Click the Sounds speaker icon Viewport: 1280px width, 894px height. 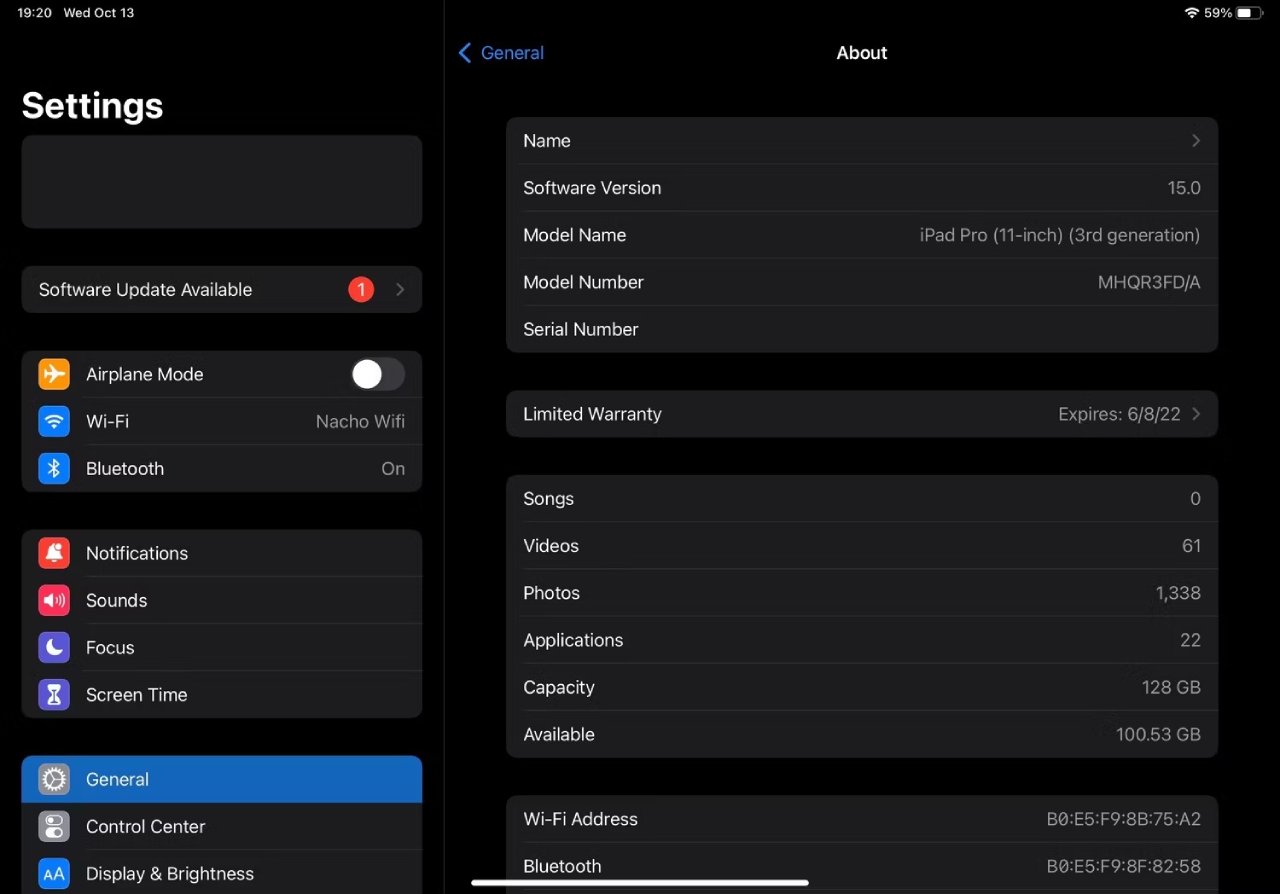[53, 600]
